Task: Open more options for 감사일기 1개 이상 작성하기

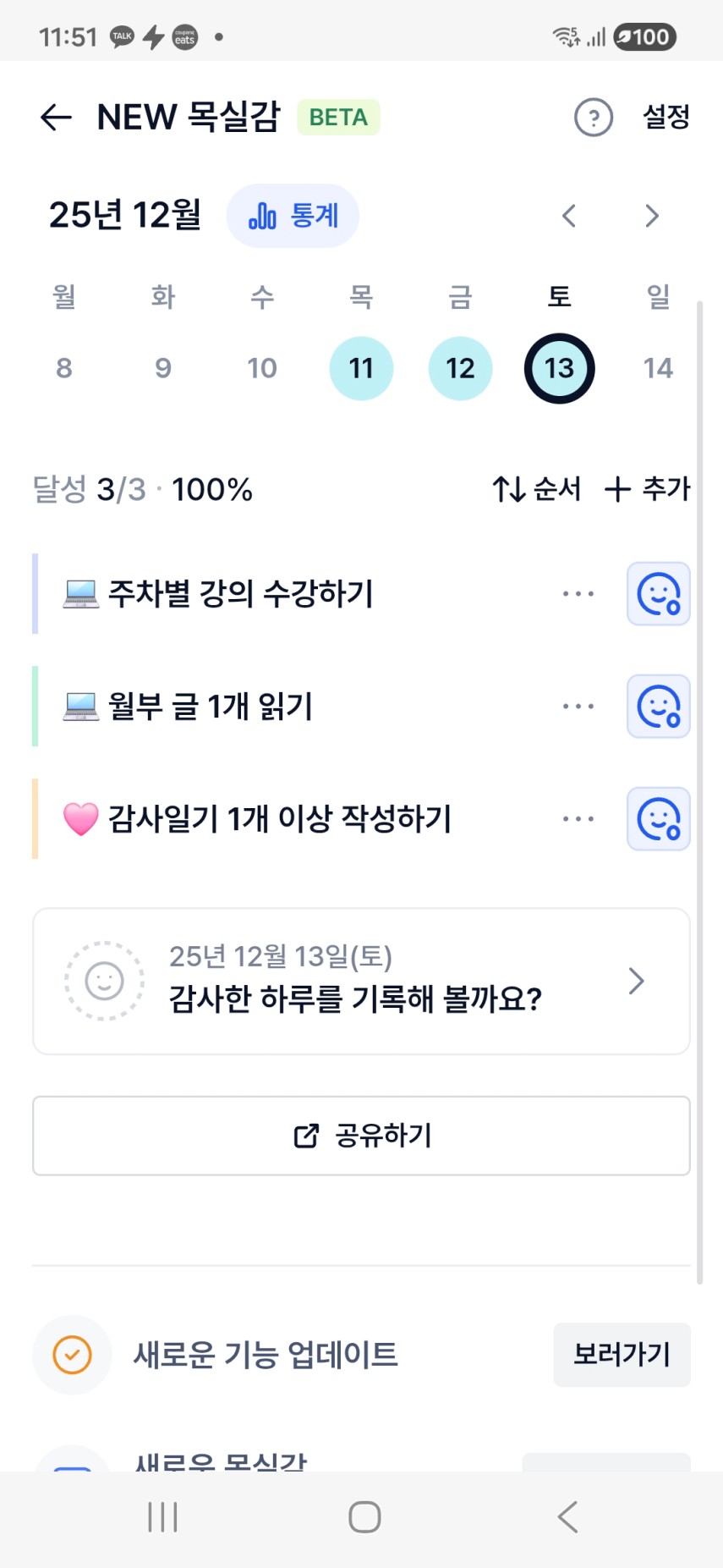Action: click(578, 819)
